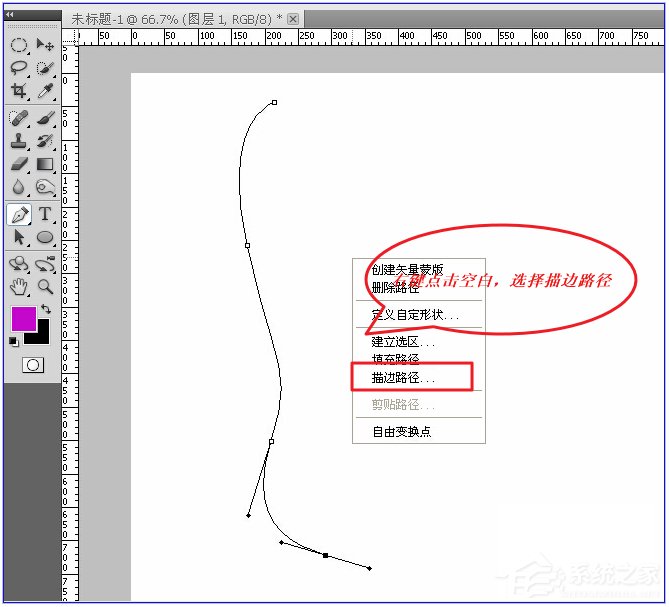Viewport: 669px width, 607px height.
Task: Select the Quick Selection tool
Action: (x=45, y=68)
